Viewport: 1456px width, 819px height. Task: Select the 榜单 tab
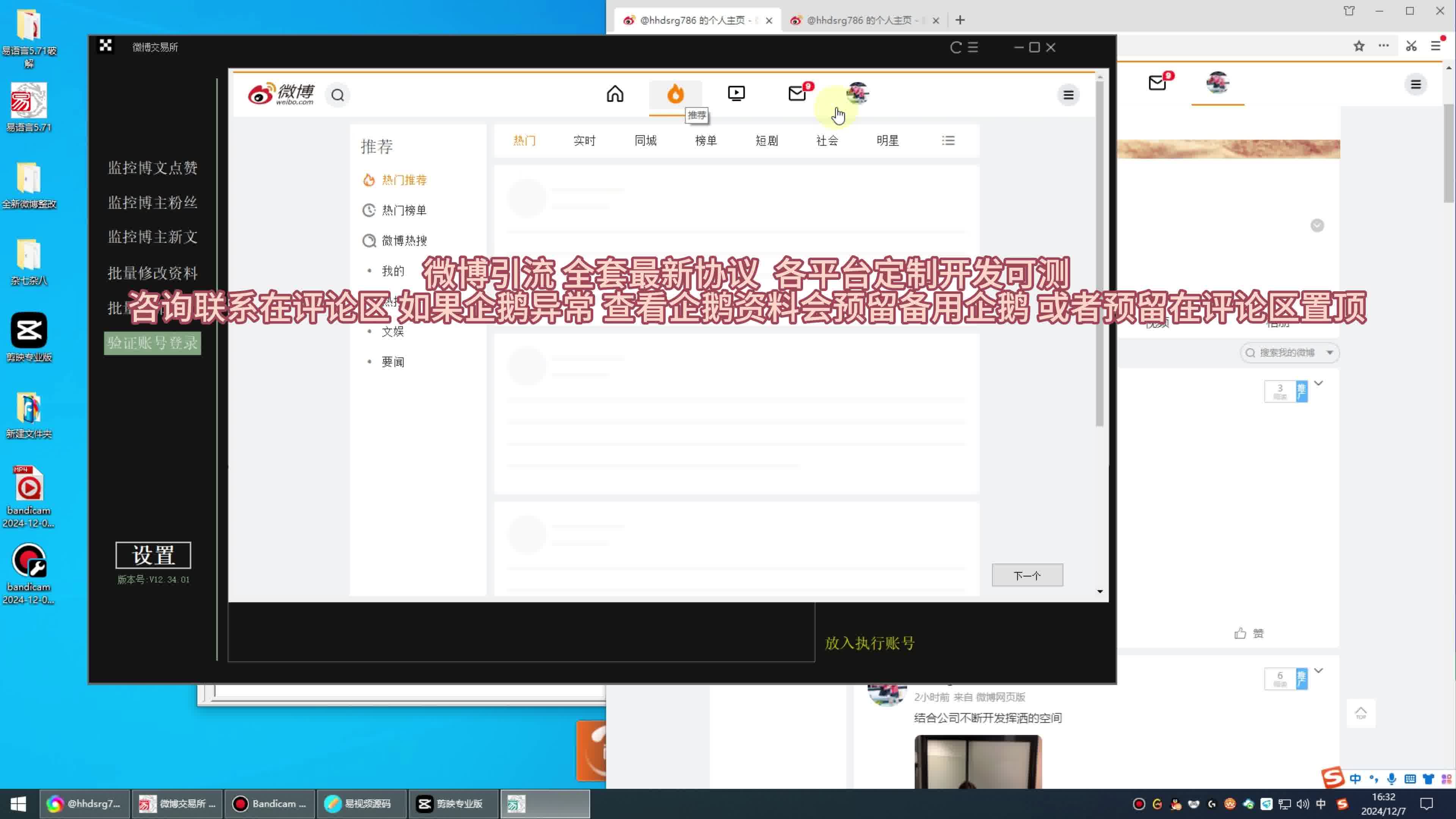706,140
